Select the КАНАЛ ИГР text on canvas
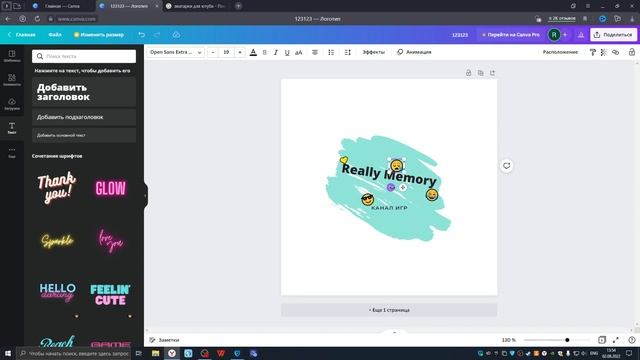Image resolution: width=640 pixels, height=360 pixels. click(x=389, y=208)
